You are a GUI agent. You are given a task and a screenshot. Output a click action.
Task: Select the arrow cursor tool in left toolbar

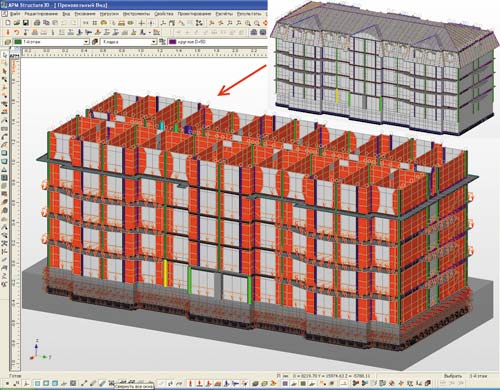[4, 55]
